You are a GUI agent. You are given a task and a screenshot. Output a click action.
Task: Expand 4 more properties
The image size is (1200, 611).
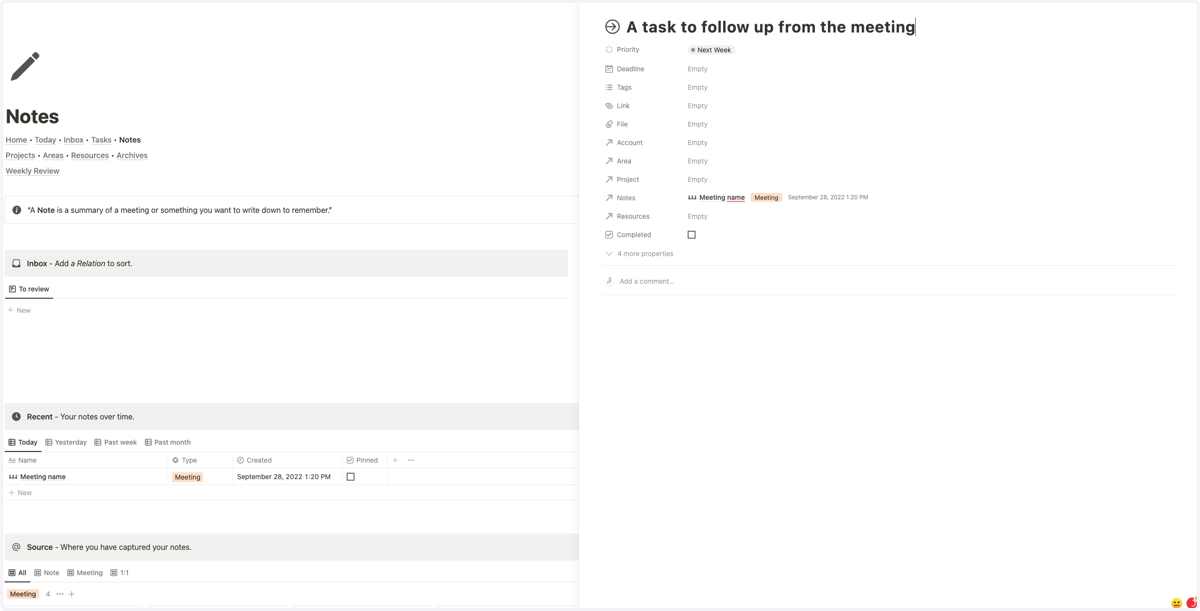pos(640,254)
